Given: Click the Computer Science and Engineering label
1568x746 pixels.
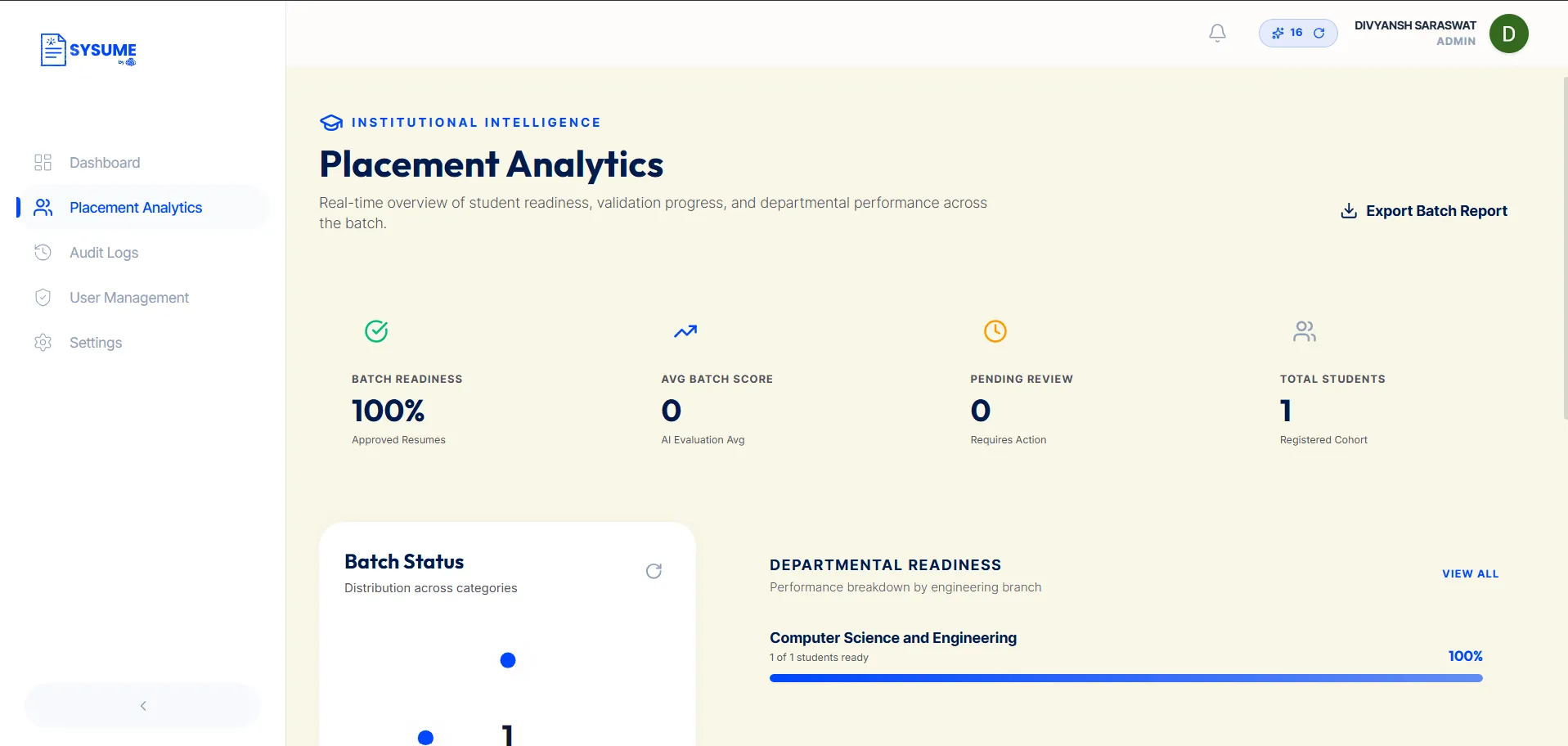Looking at the screenshot, I should (x=893, y=637).
